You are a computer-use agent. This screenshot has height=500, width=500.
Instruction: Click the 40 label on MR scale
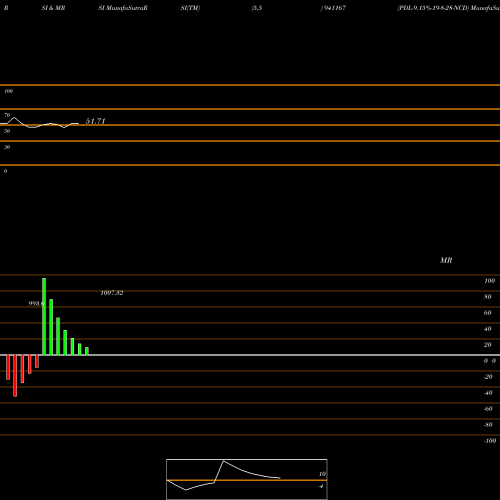click(x=488, y=329)
